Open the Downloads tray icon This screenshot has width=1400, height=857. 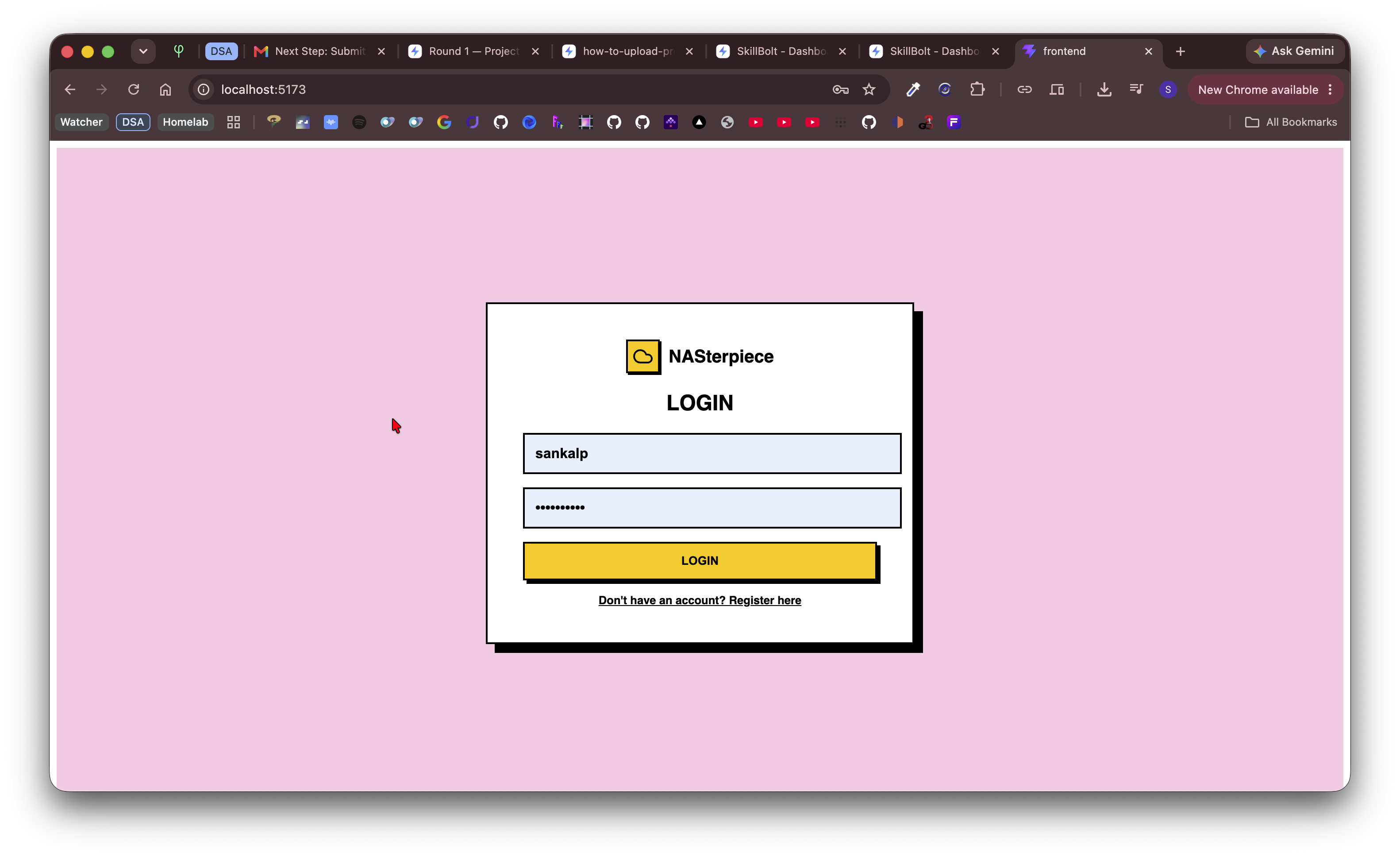(1104, 89)
